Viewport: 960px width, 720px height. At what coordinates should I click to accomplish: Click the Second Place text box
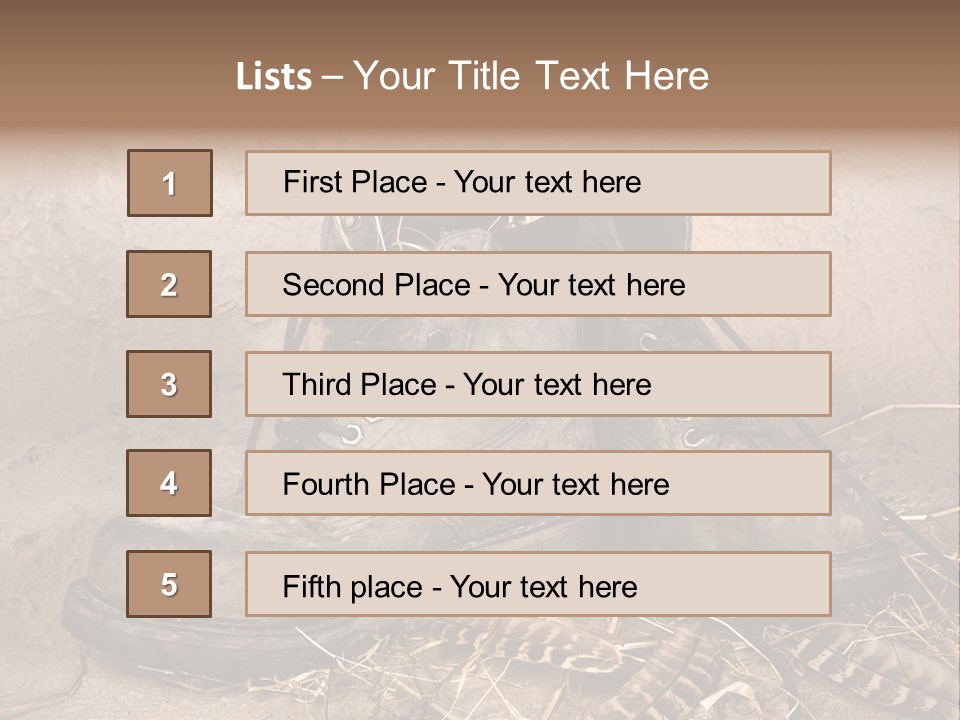click(x=538, y=284)
